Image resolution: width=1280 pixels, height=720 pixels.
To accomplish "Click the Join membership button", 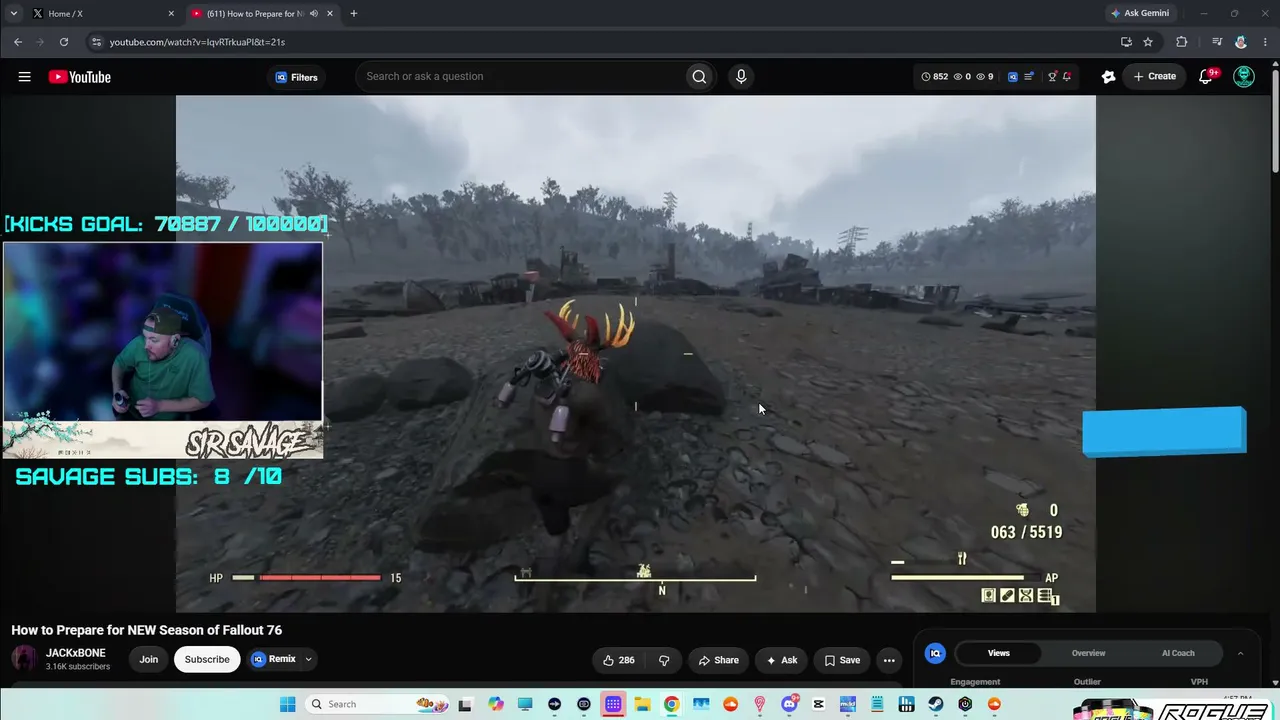I will point(149,659).
